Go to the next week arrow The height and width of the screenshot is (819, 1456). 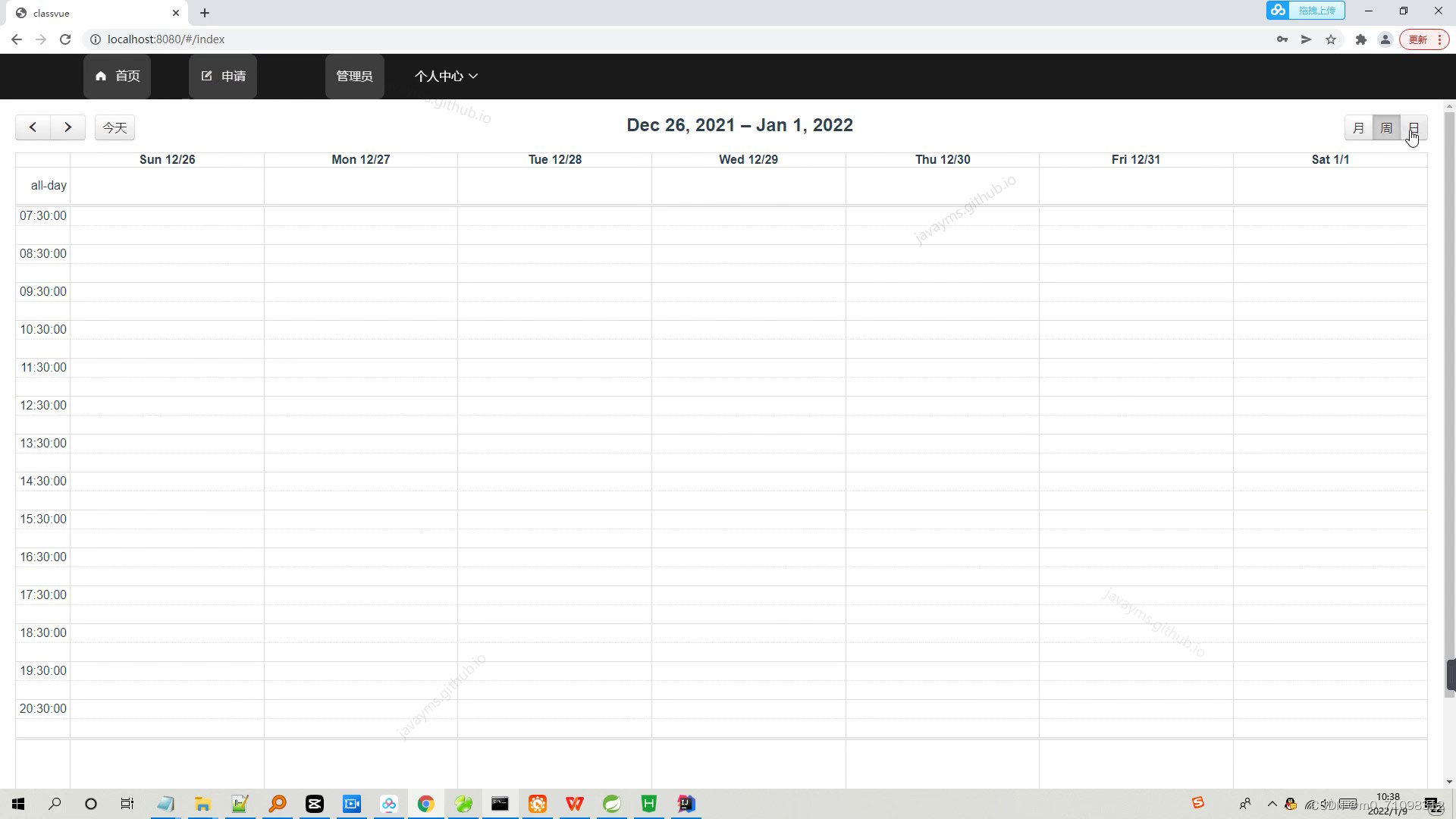(67, 127)
